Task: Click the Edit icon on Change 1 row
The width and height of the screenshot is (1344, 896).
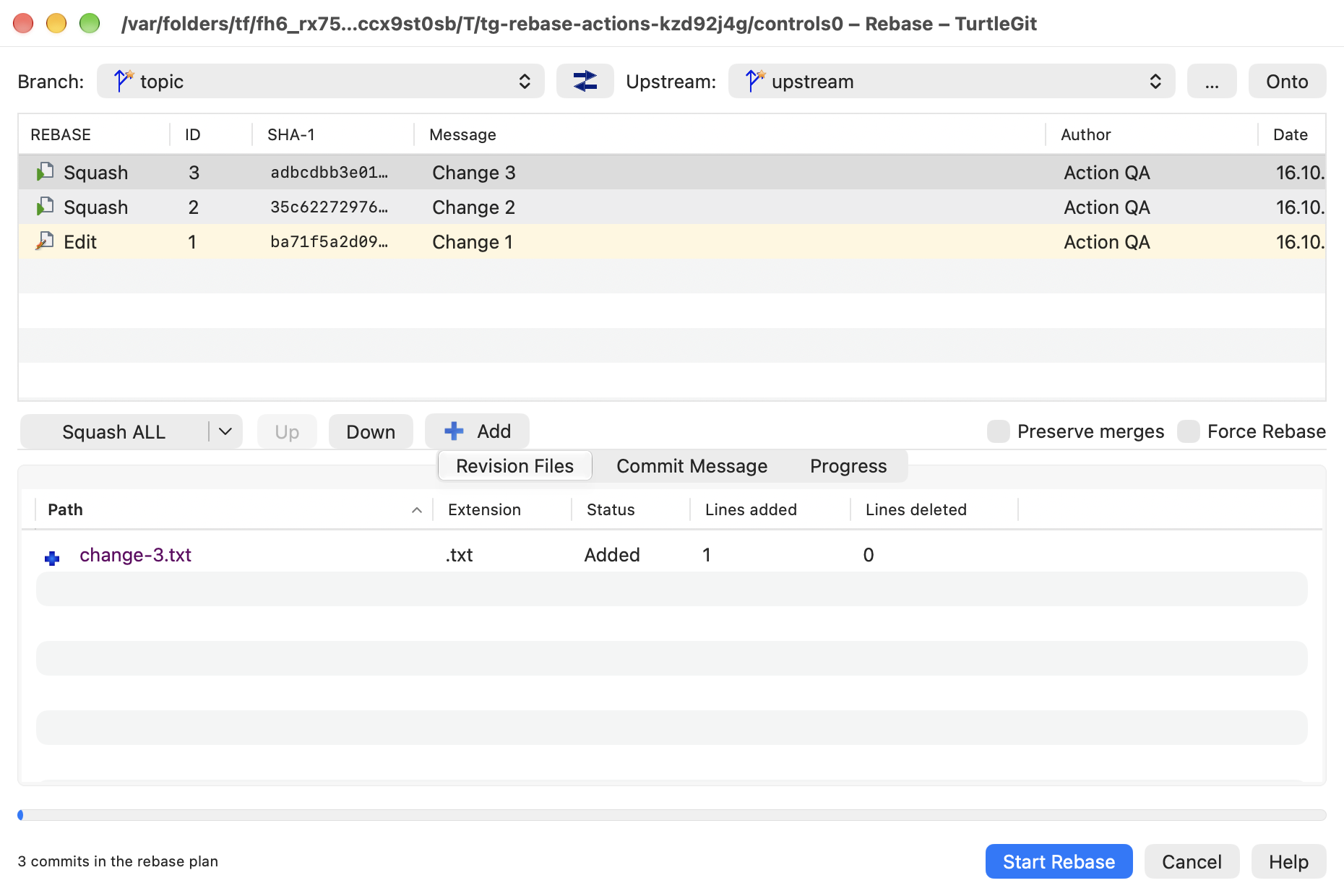Action: pyautogui.click(x=45, y=241)
